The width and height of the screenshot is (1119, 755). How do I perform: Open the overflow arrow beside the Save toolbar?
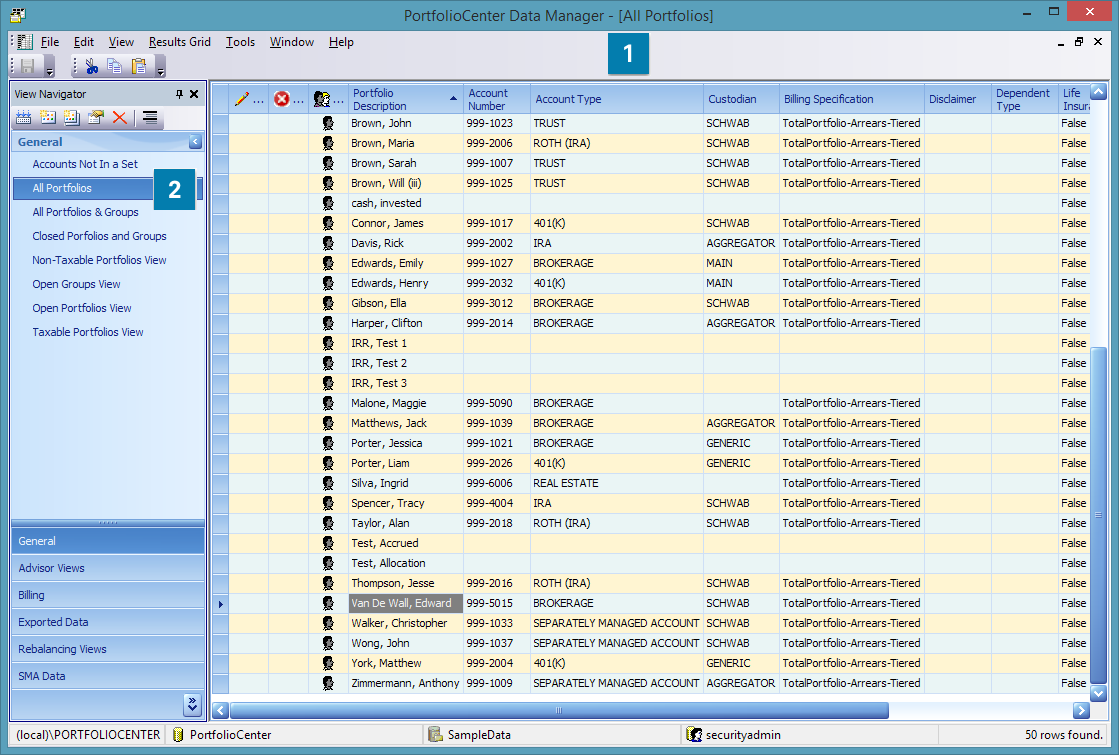coord(49,69)
